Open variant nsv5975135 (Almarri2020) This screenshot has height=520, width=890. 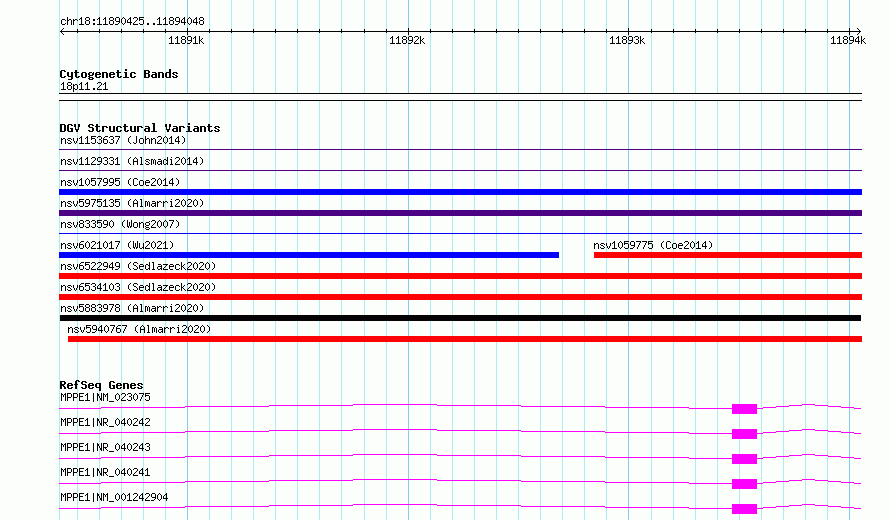(x=132, y=203)
